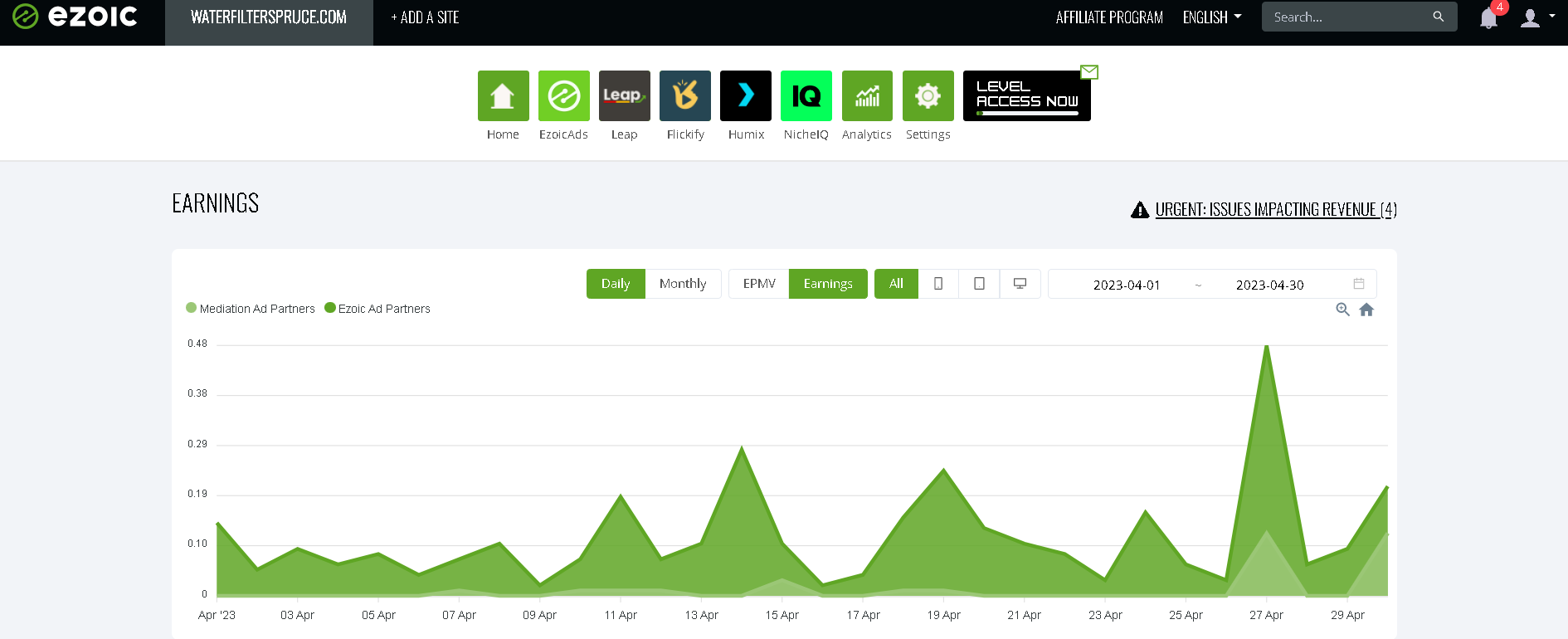This screenshot has height=639, width=1568.
Task: Click the 0.48 y-axis value
Action: (x=197, y=344)
